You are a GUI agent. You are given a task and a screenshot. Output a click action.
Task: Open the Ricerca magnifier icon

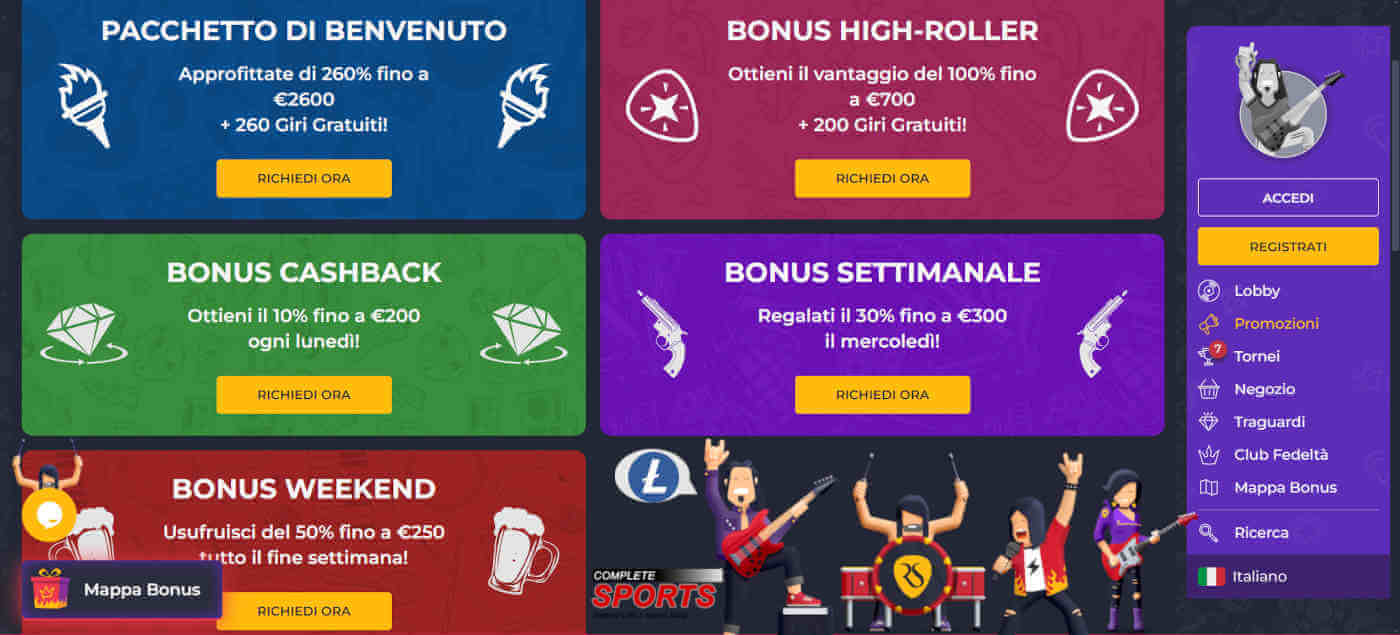1209,533
